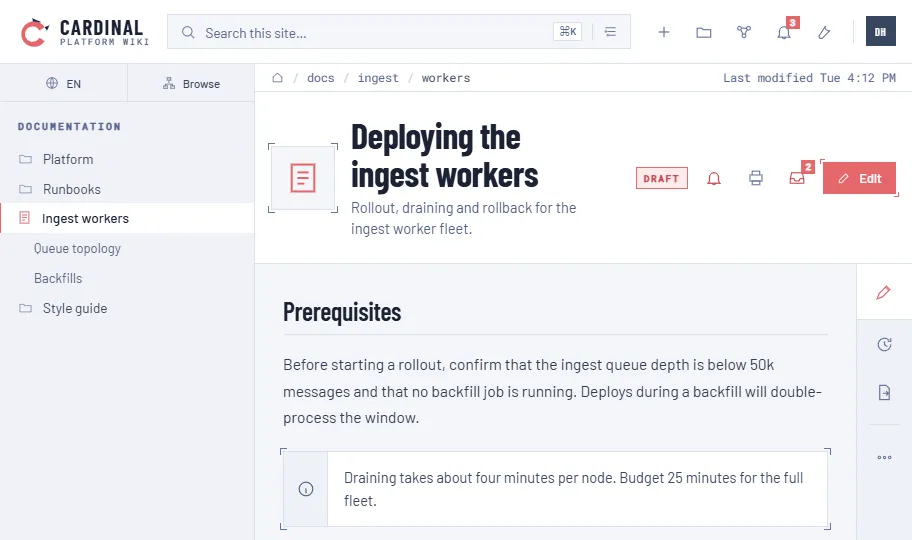The image size is (912, 540).
Task: Focus the Search this site field
Action: coord(398,32)
